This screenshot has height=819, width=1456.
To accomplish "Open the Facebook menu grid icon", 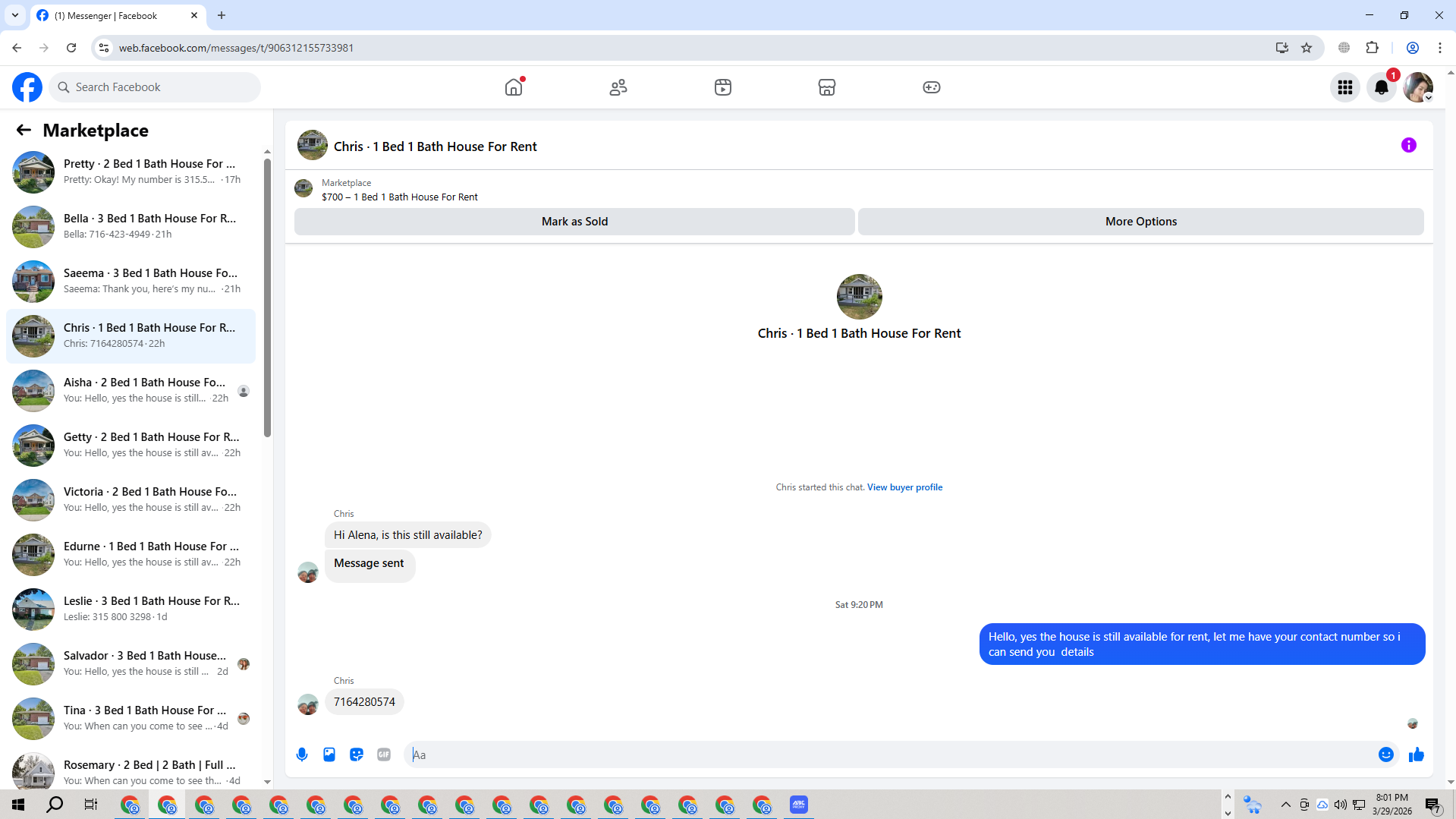I will (x=1345, y=87).
